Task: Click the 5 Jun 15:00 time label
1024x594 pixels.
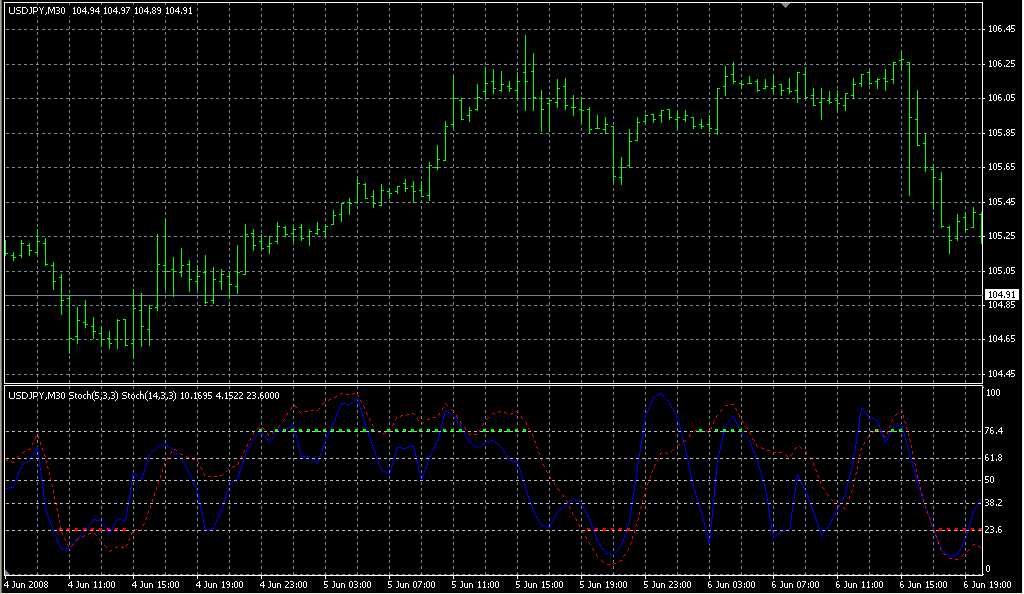Action: (541, 584)
